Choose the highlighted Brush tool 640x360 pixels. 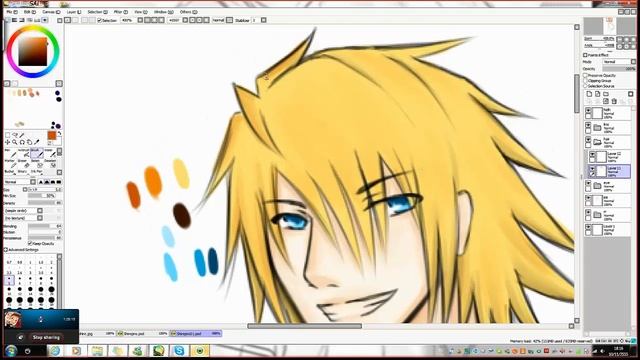coord(37,153)
